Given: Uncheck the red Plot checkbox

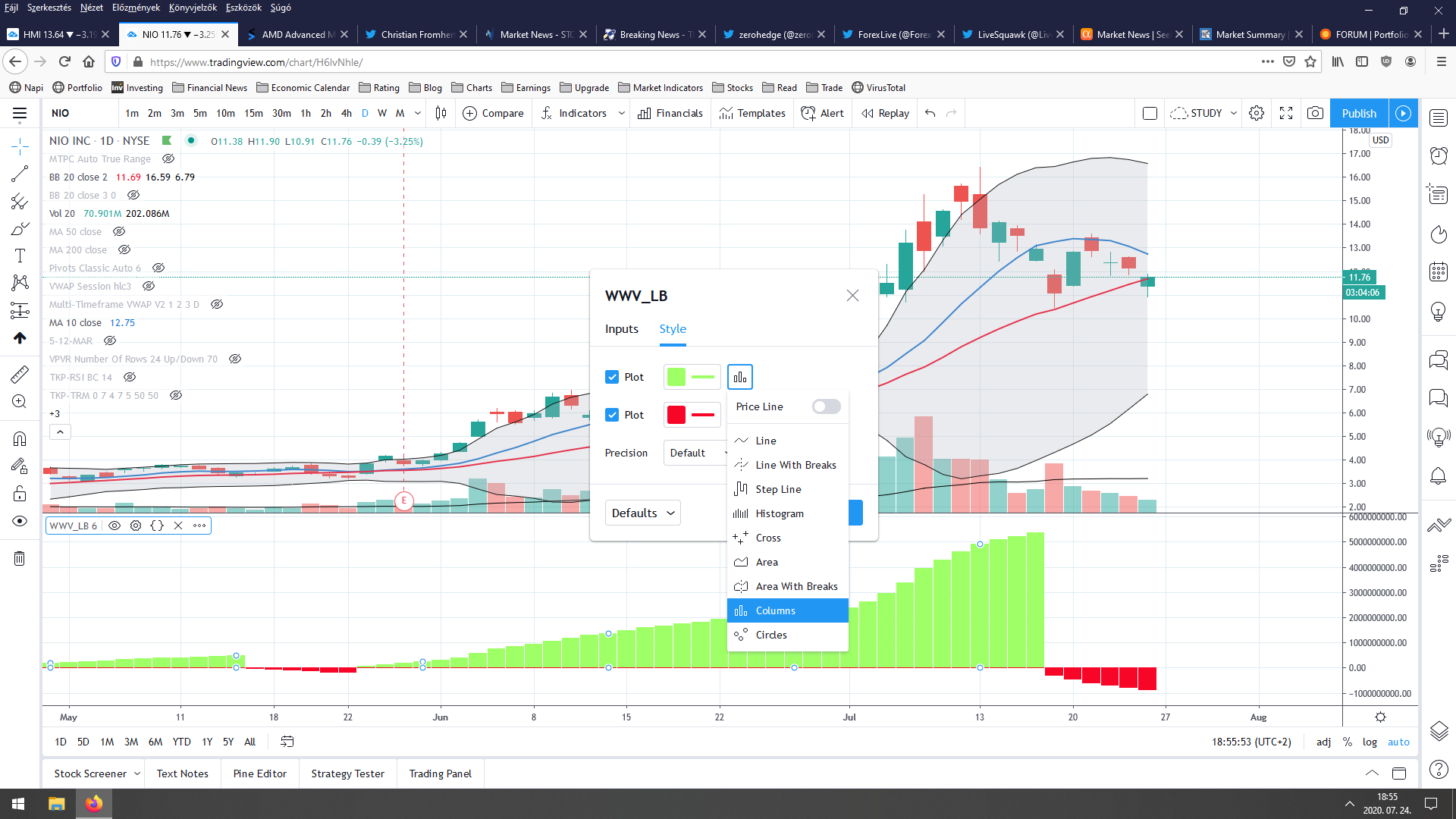Looking at the screenshot, I should coord(612,415).
